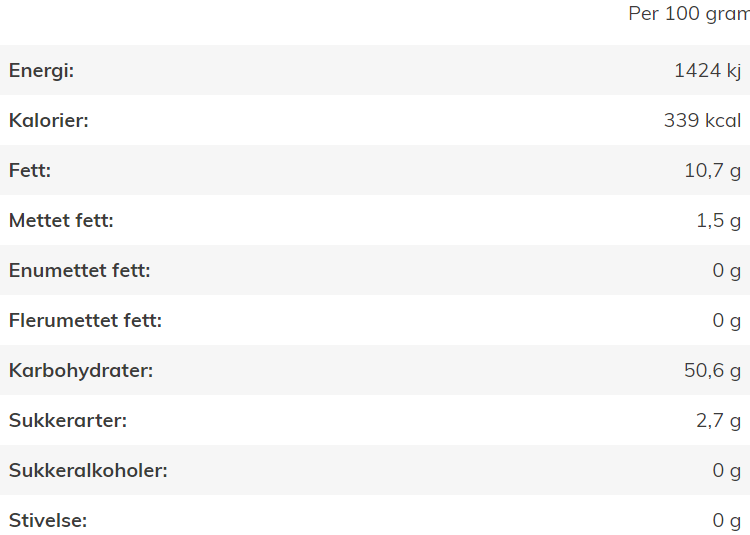Select the 50,6 g carbohydrate value
Screen dimensions: 750x535
click(713, 371)
